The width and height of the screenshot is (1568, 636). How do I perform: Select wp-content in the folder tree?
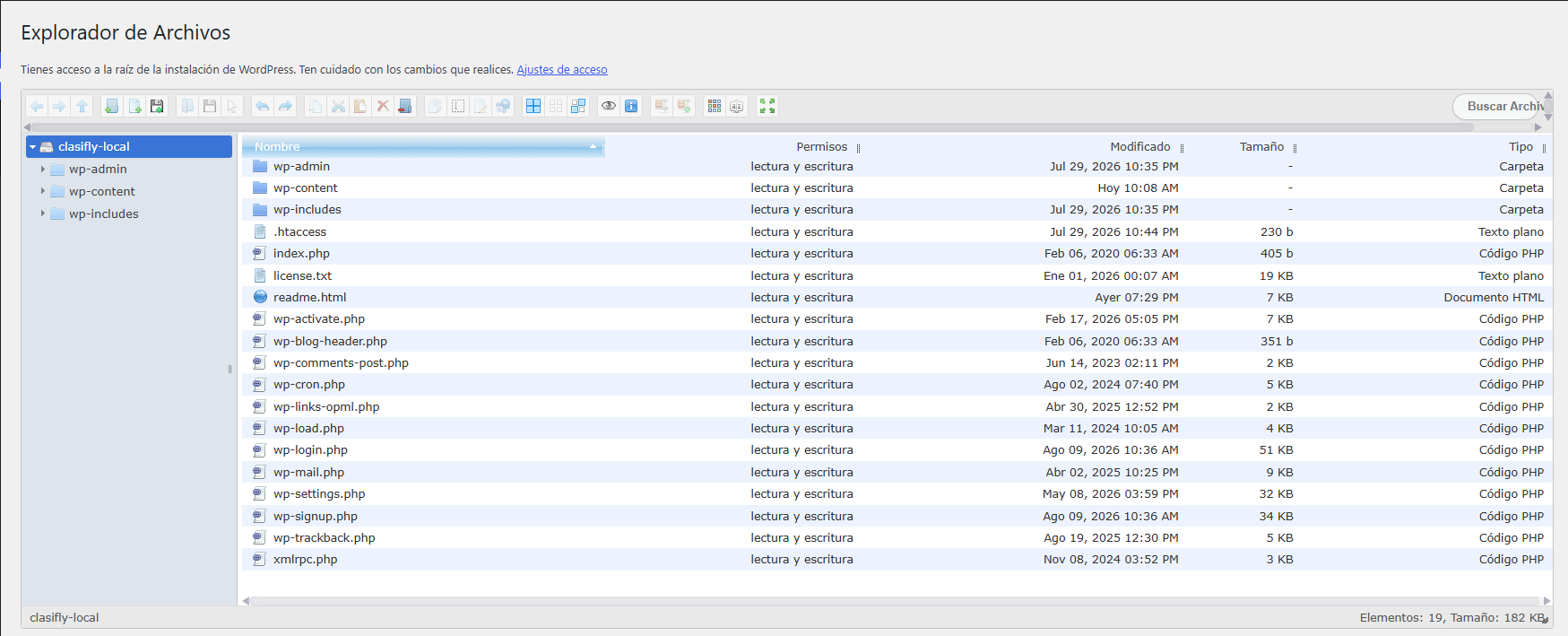(102, 191)
